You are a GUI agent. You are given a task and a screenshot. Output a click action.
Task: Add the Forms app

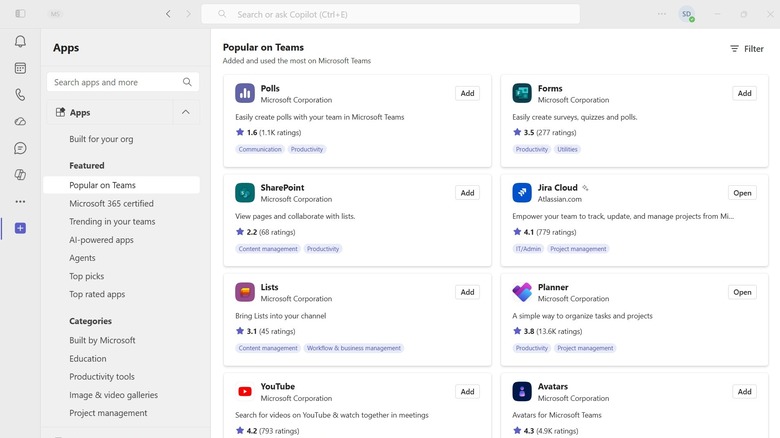744,93
